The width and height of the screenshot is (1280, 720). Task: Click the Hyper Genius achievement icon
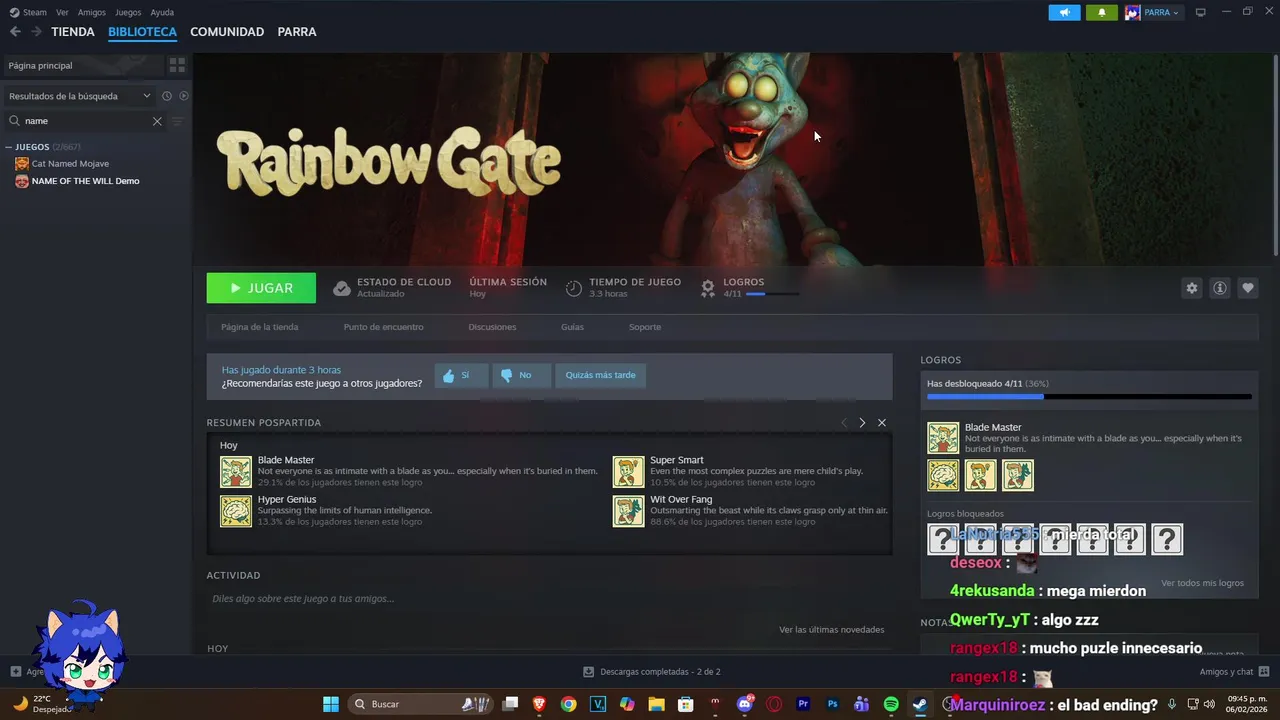236,511
